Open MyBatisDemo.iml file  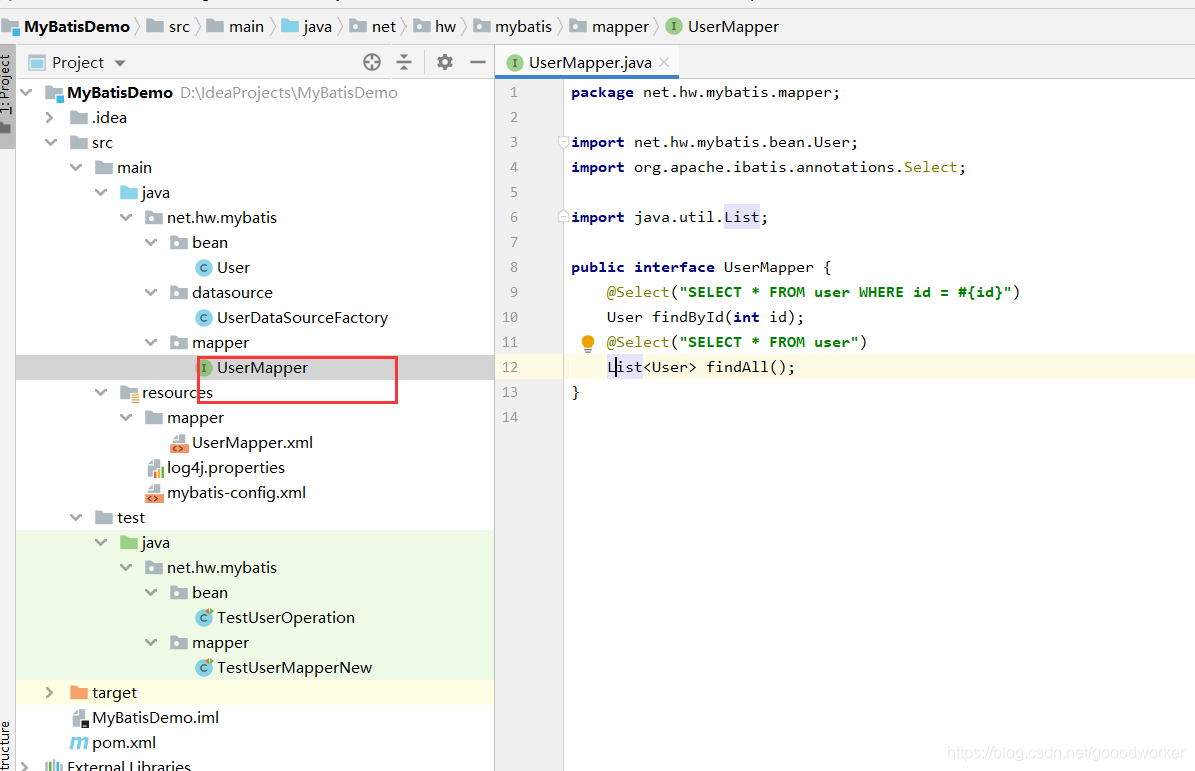(155, 718)
